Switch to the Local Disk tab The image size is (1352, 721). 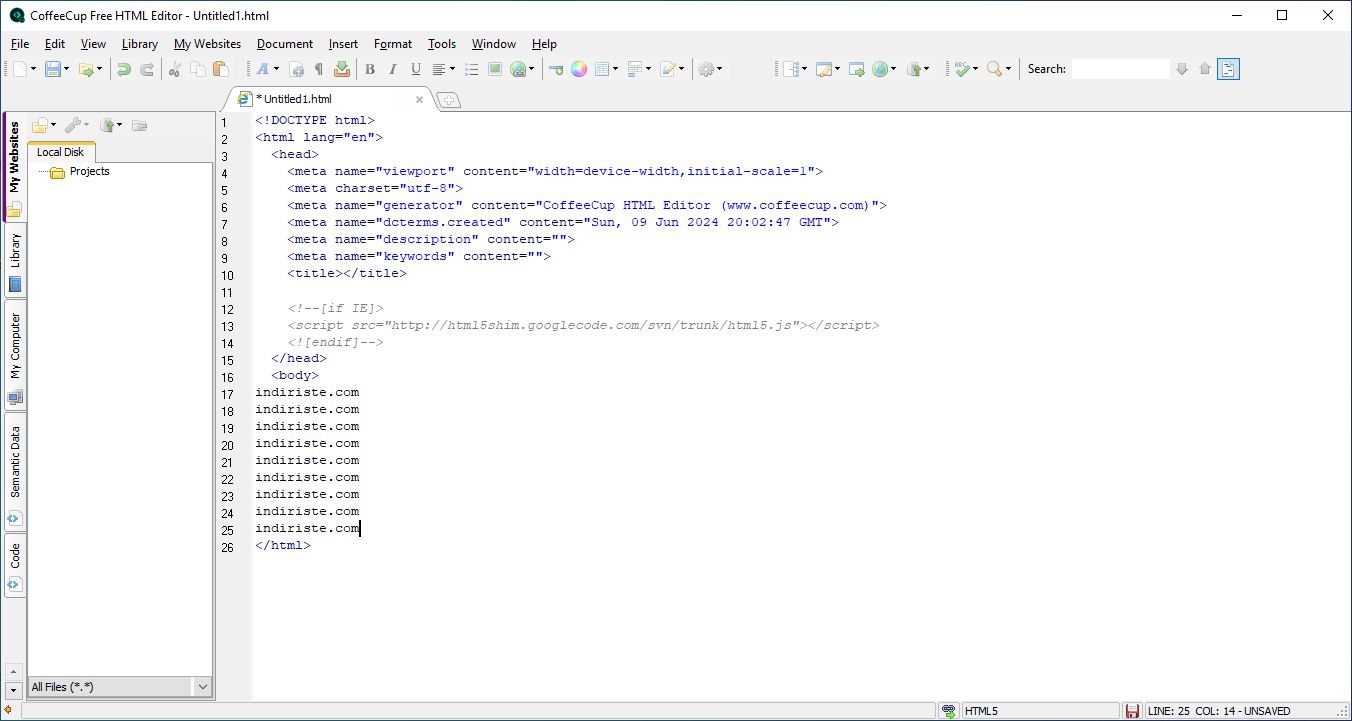tap(62, 152)
